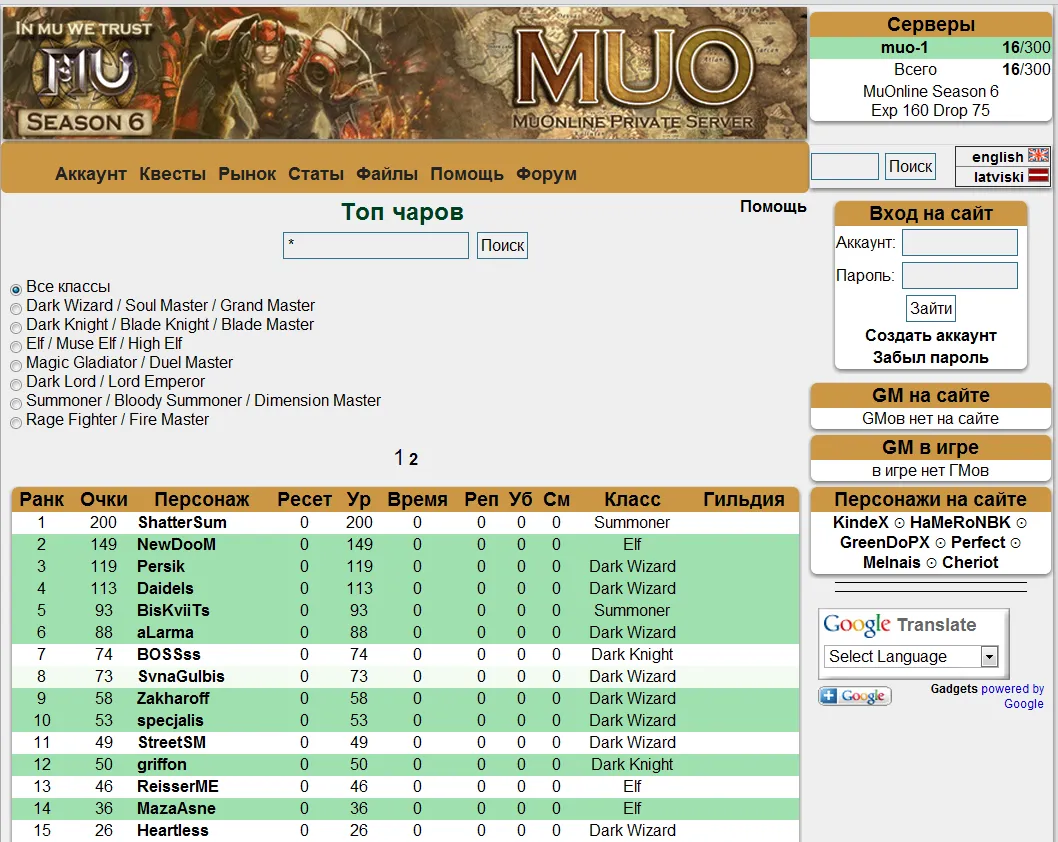Screen dimensions: 1058x842
Task: Open character specjalis
Action: (170, 721)
